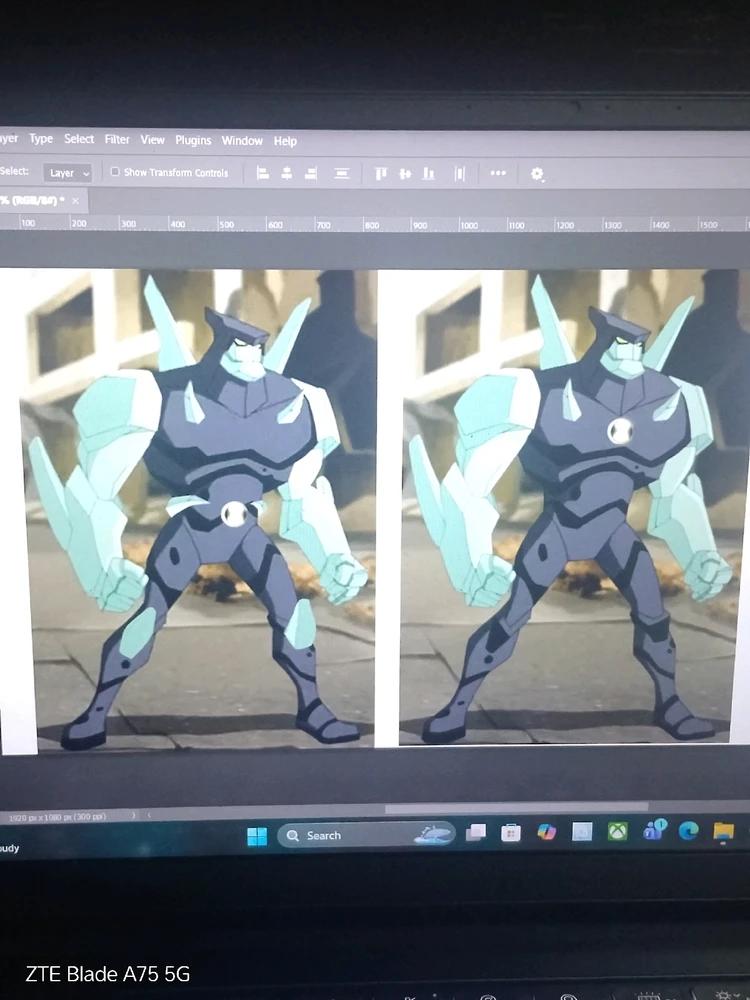Open the Auto-Select Layer dropdown
Image resolution: width=750 pixels, height=1000 pixels.
click(x=68, y=173)
